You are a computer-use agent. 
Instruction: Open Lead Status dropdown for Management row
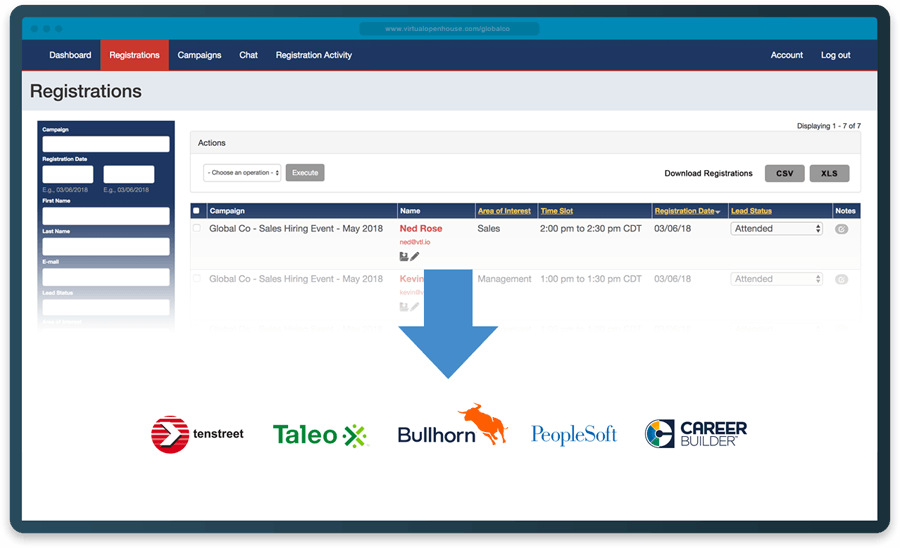point(776,279)
